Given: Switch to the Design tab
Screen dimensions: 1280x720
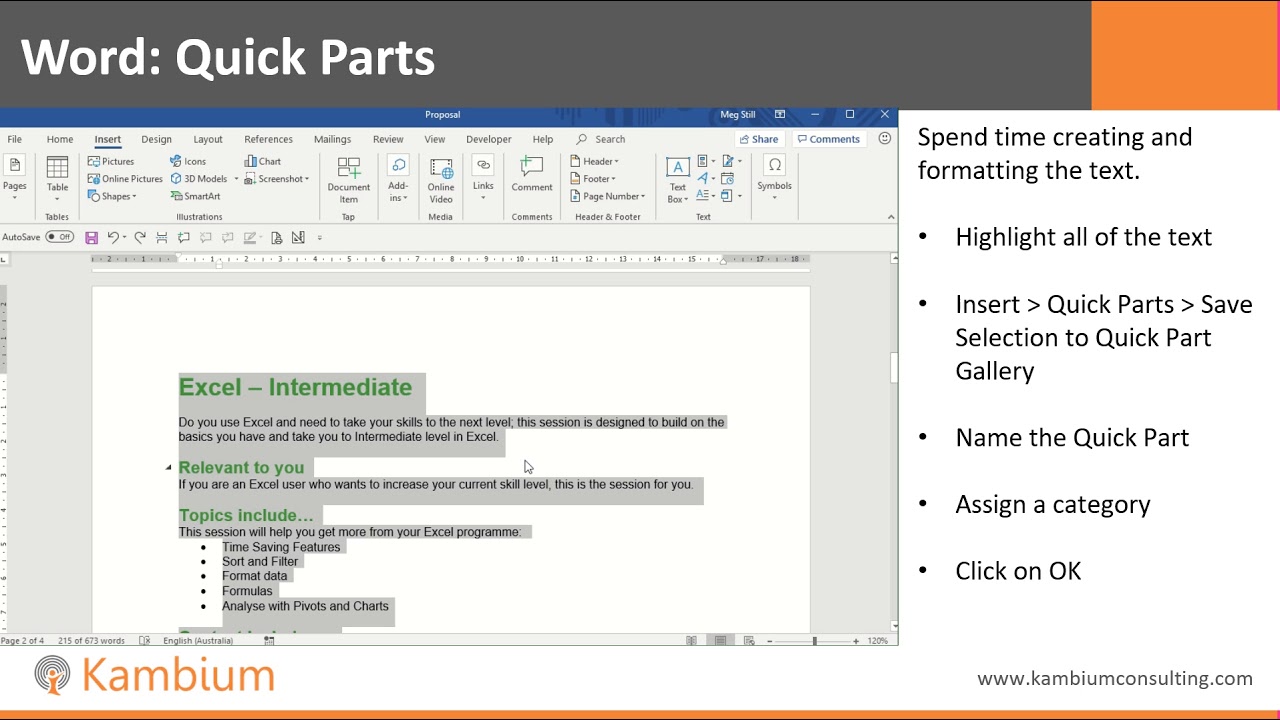Looking at the screenshot, I should point(156,139).
